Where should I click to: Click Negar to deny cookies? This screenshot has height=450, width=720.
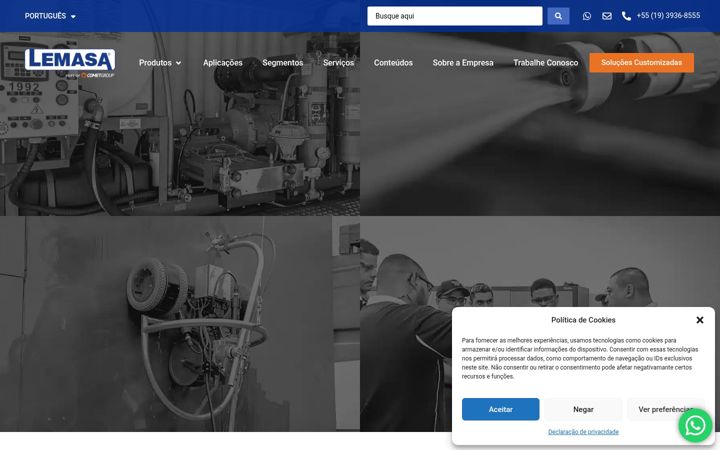pyautogui.click(x=583, y=409)
